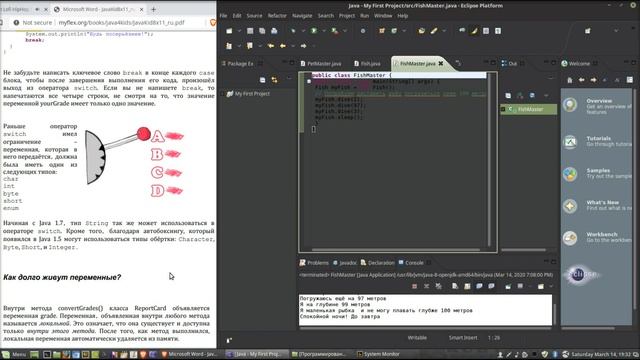
Task: Open a new browser tab with plus button
Action: (x=153, y=9)
